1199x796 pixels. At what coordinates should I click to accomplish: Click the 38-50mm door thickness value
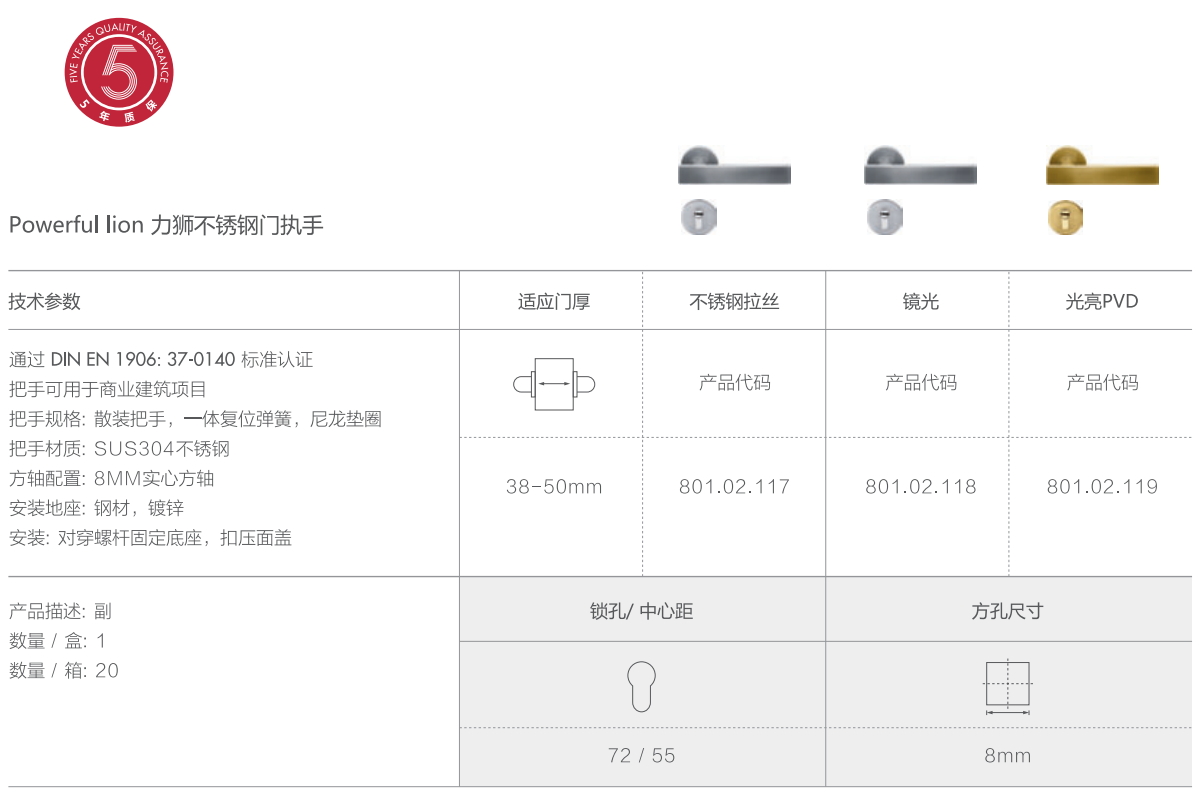coord(553,487)
